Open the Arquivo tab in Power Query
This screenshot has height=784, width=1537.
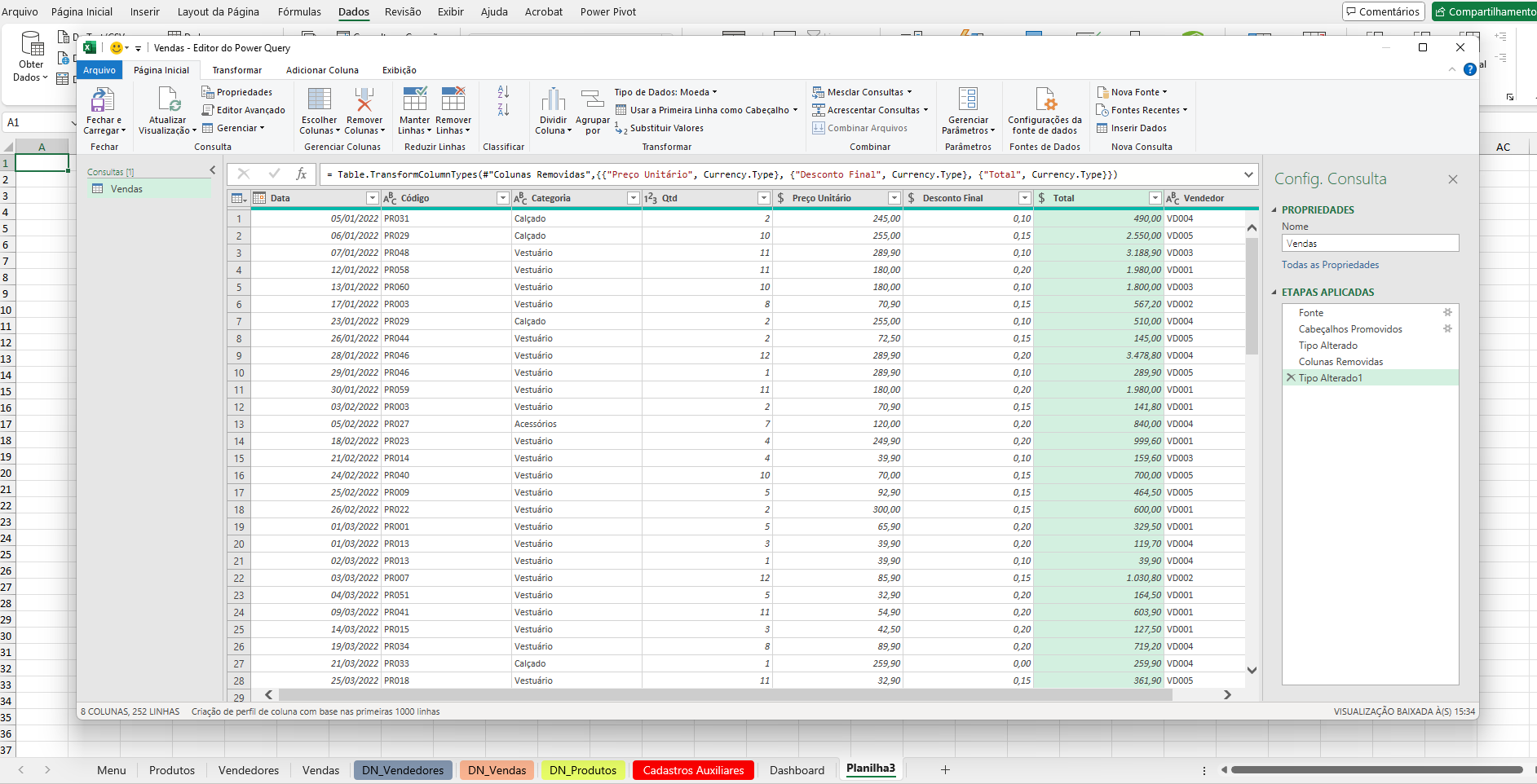(99, 70)
